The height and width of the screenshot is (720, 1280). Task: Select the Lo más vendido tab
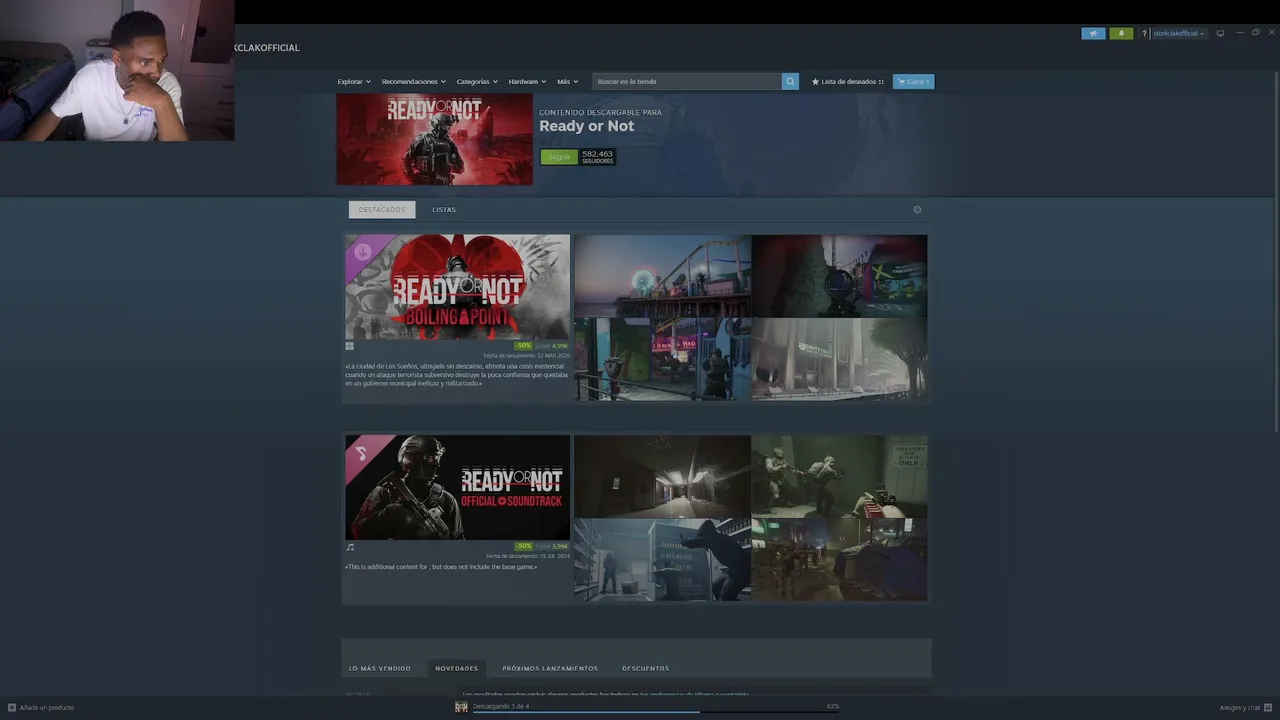coord(380,668)
